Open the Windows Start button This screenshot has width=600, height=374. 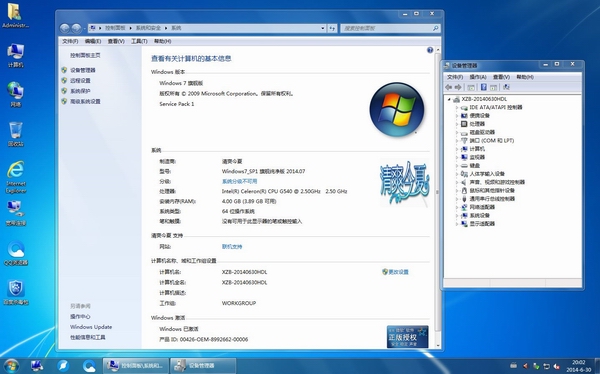[11, 366]
